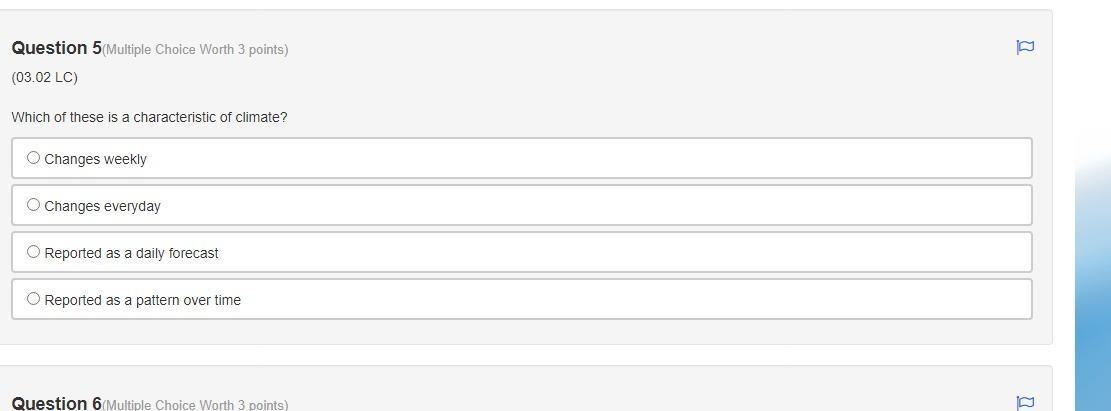Select the 'Changes everyday' radio button
The height and width of the screenshot is (411, 1111).
(33, 205)
